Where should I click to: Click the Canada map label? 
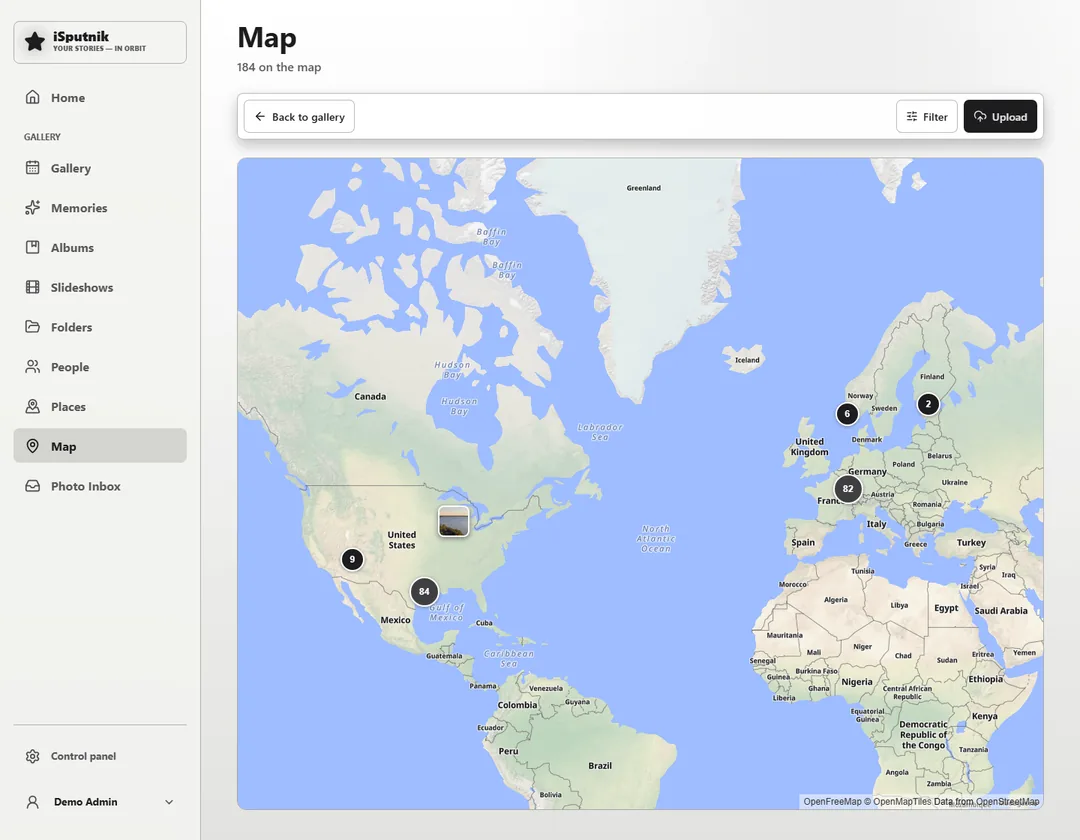370,397
